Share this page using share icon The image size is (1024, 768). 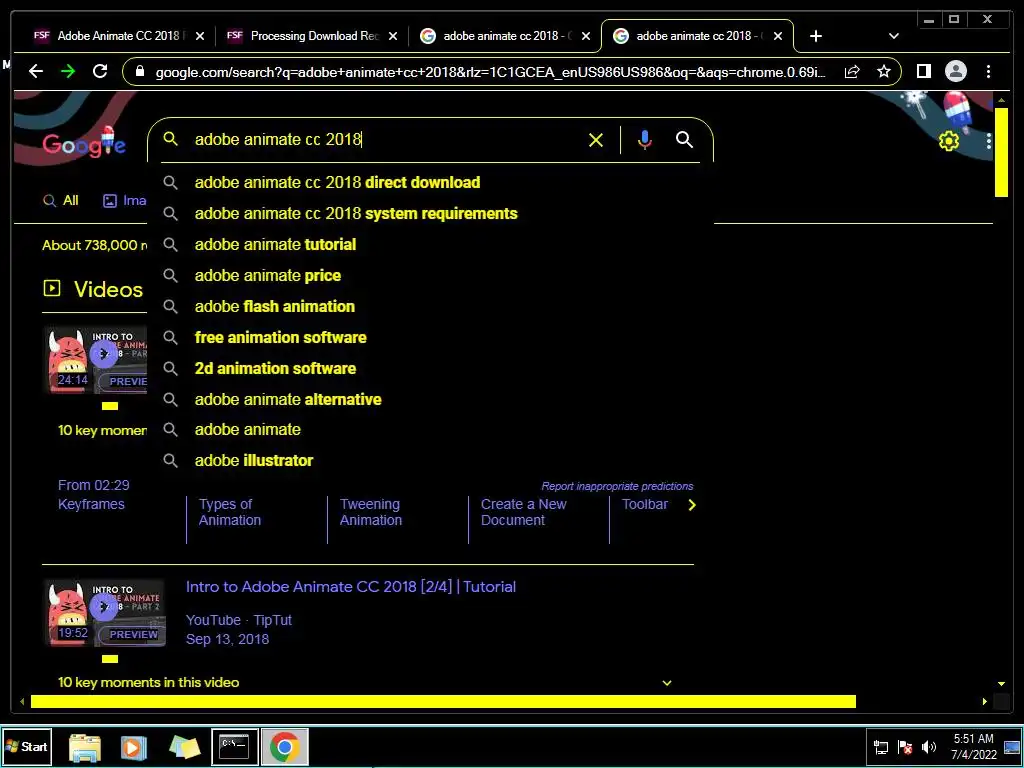pos(852,71)
